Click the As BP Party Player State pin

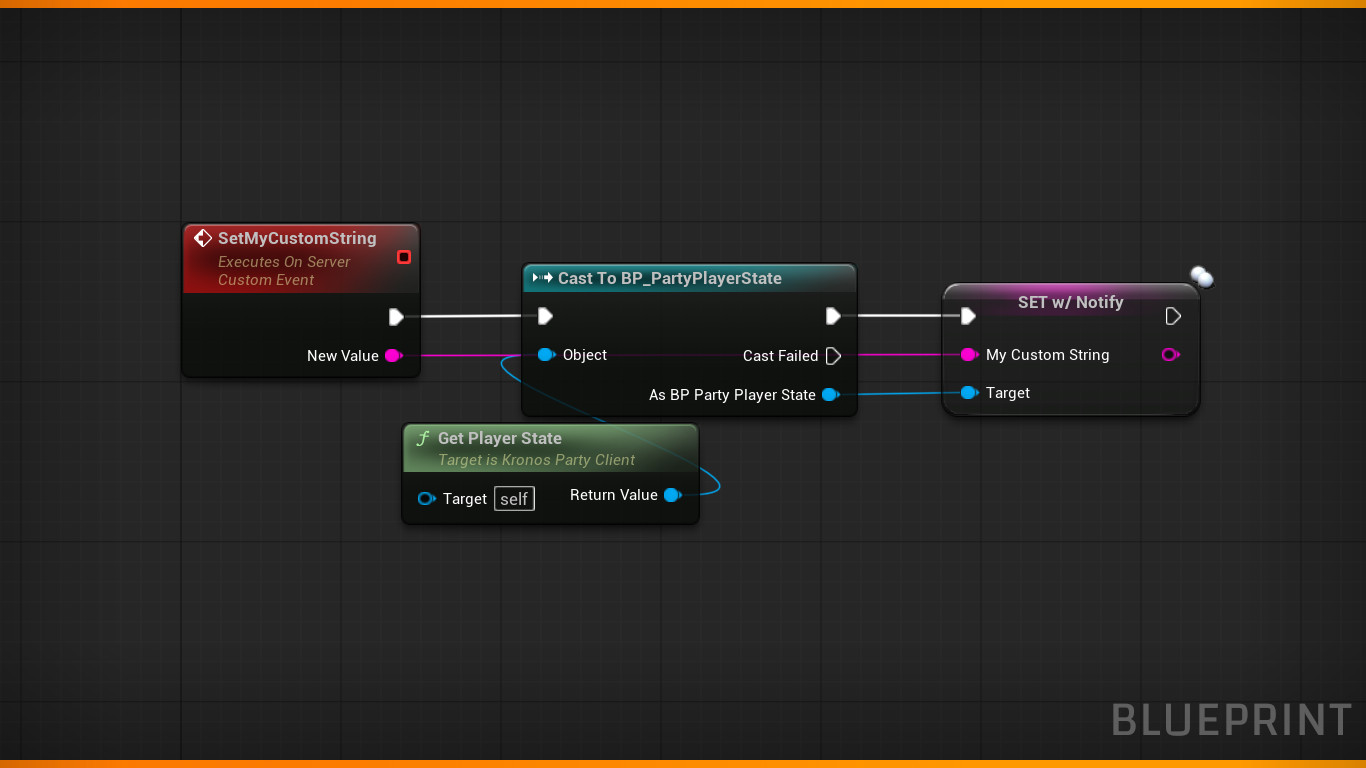coord(829,395)
